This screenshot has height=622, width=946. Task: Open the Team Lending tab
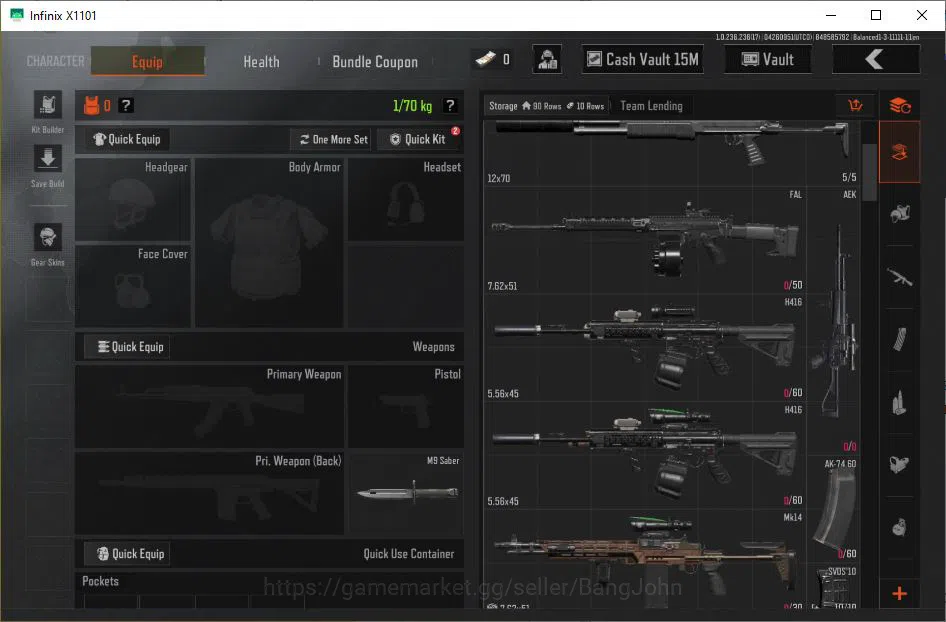pyautogui.click(x=651, y=106)
